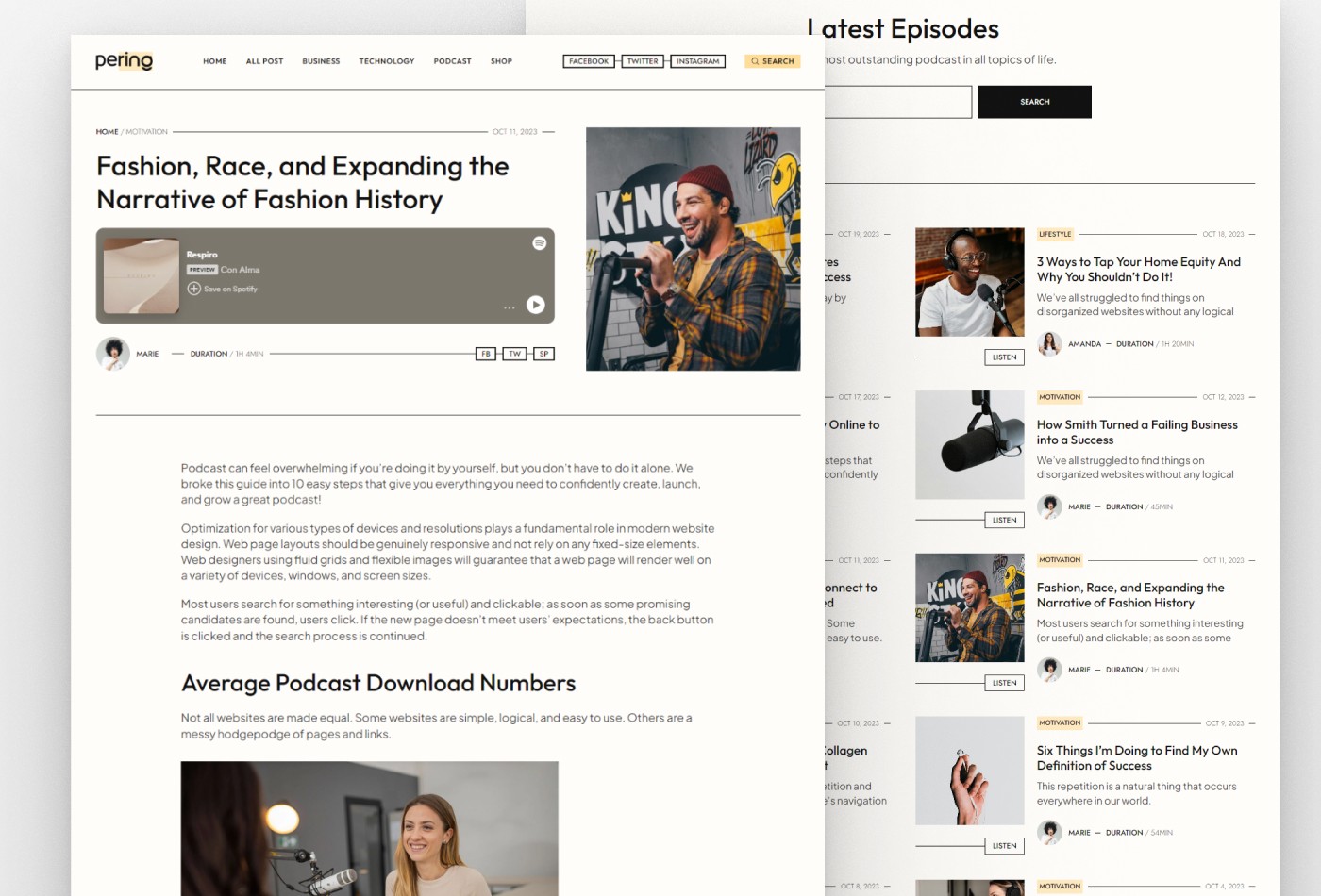Click Marie's avatar on Six Things episode
Viewport: 1321px width, 896px height.
(x=1049, y=834)
